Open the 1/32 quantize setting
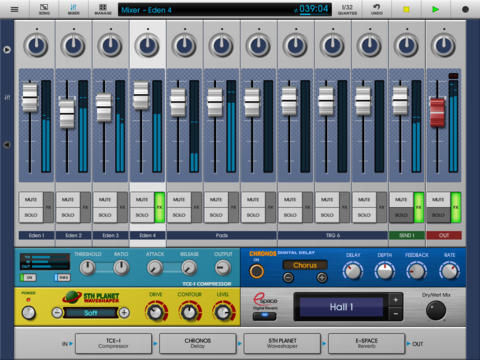Screen dimensions: 480x360 pyautogui.click(x=347, y=9)
